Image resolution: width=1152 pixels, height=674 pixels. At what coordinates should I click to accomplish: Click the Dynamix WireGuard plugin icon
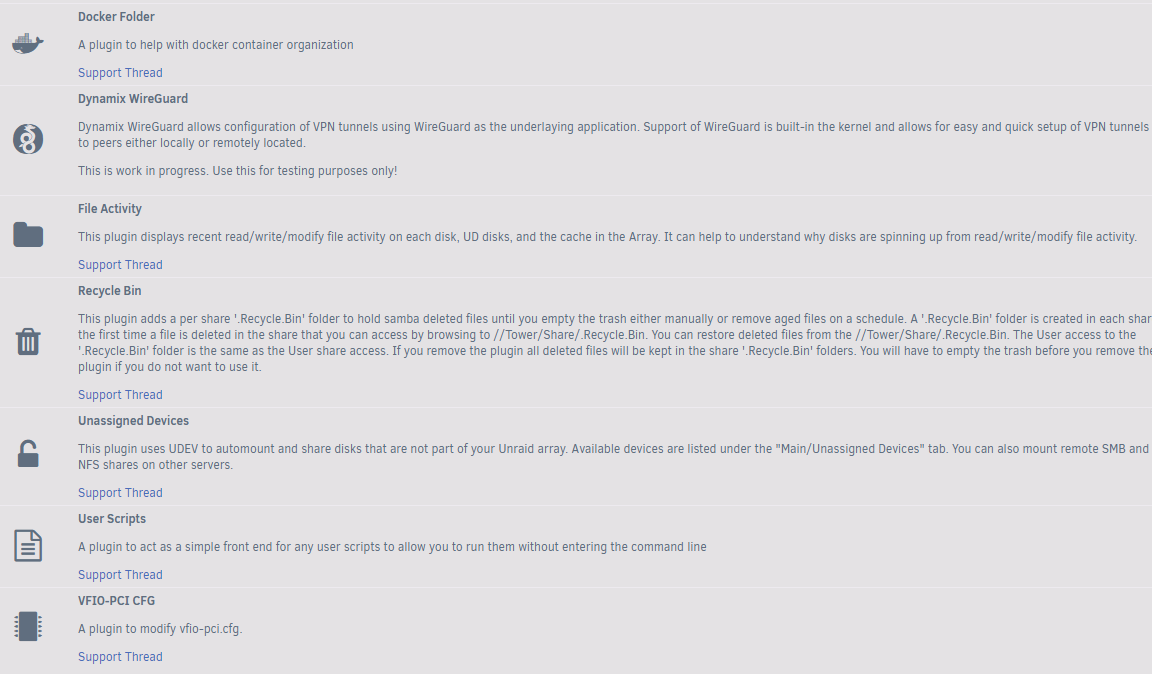28,139
